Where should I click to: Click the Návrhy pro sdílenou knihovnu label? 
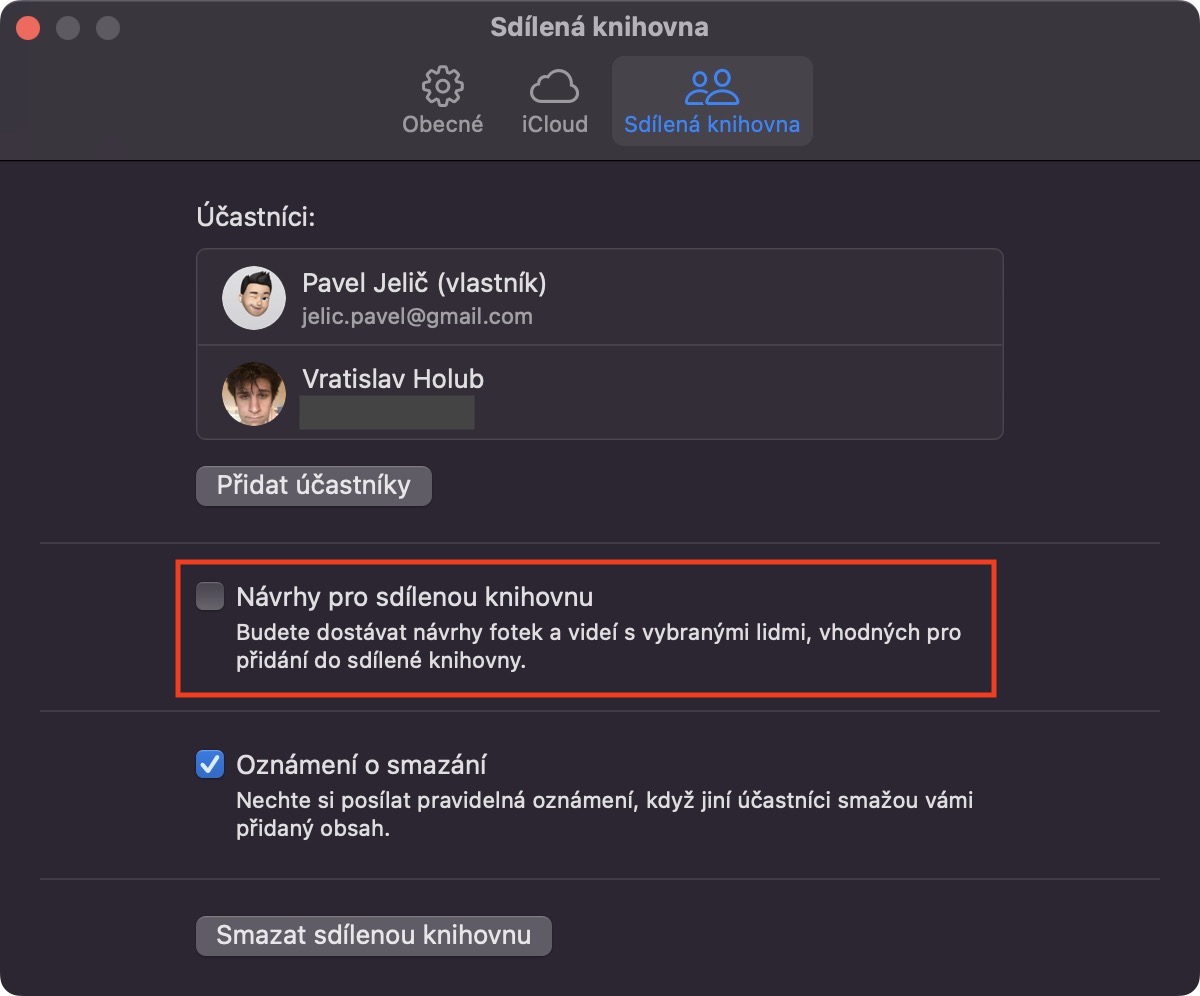[415, 597]
